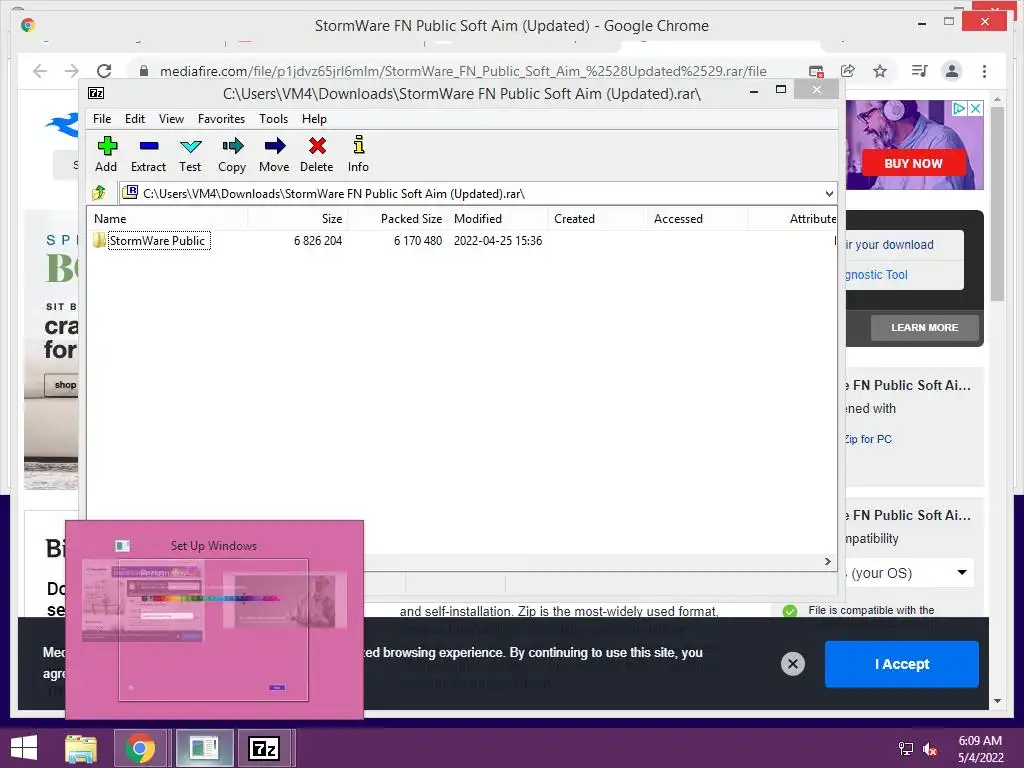The image size is (1024, 768).
Task: Go forward in Chrome browser
Action: [x=72, y=71]
